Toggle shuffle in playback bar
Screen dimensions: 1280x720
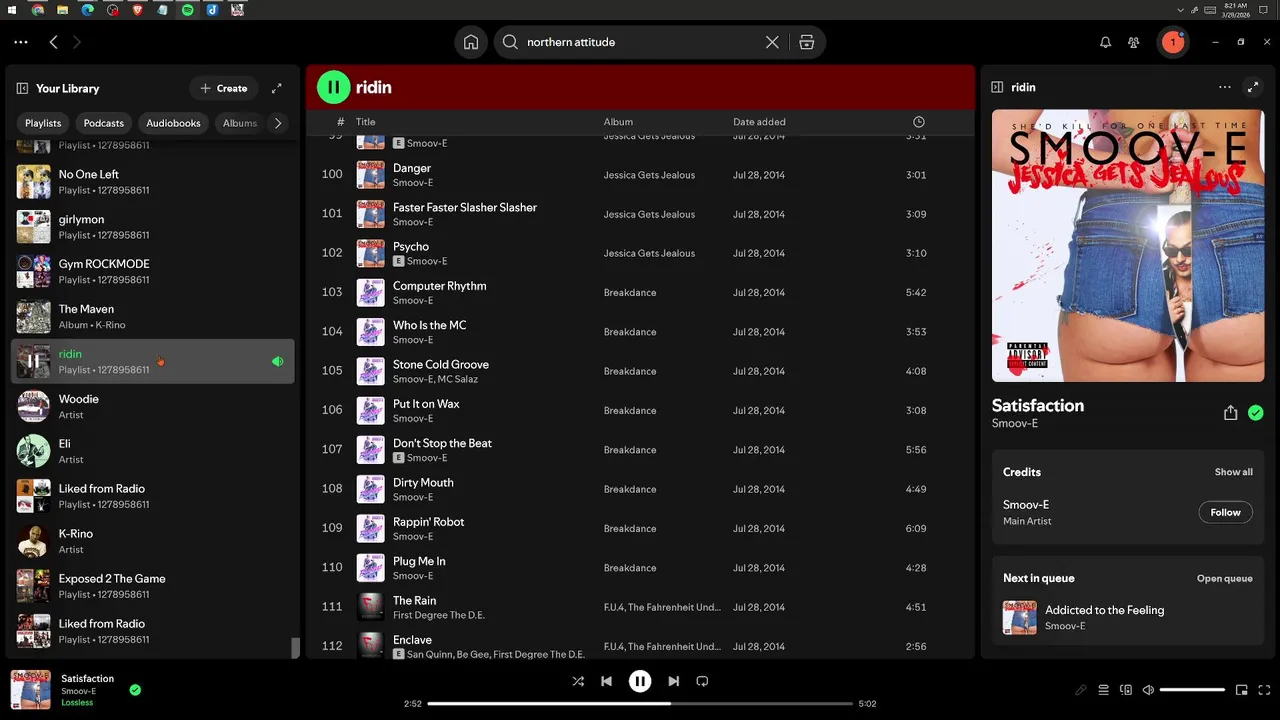578,681
